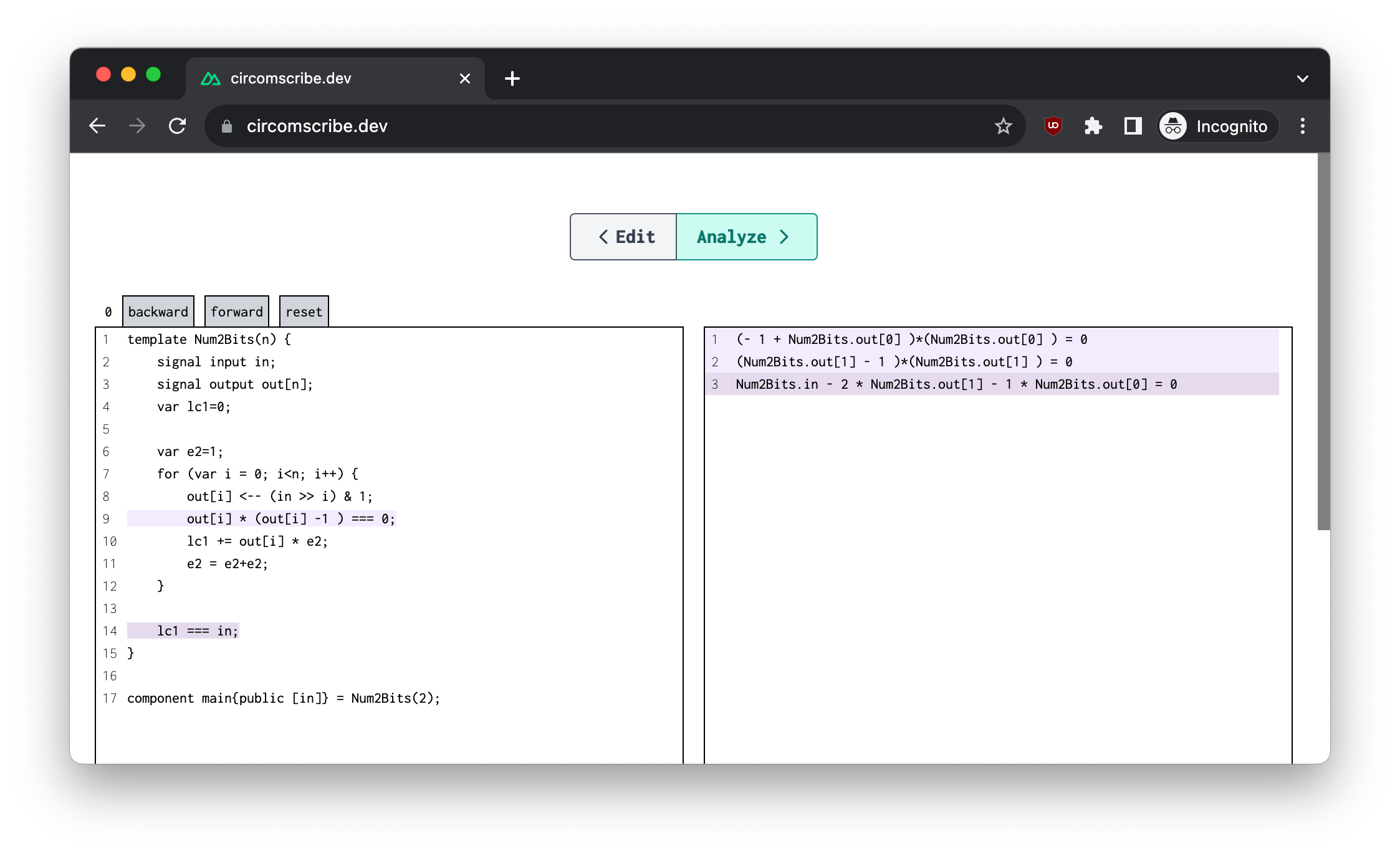This screenshot has width=1400, height=856.
Task: Open a new browser tab
Action: (x=512, y=78)
